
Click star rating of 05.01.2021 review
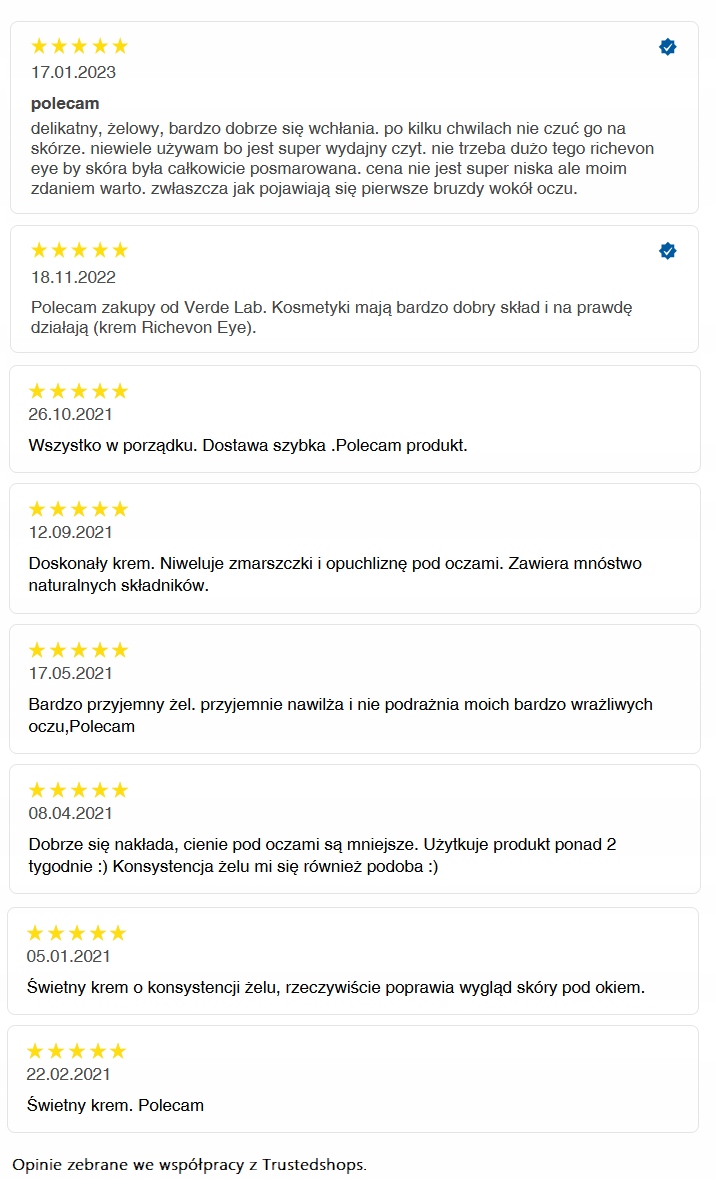(x=77, y=933)
